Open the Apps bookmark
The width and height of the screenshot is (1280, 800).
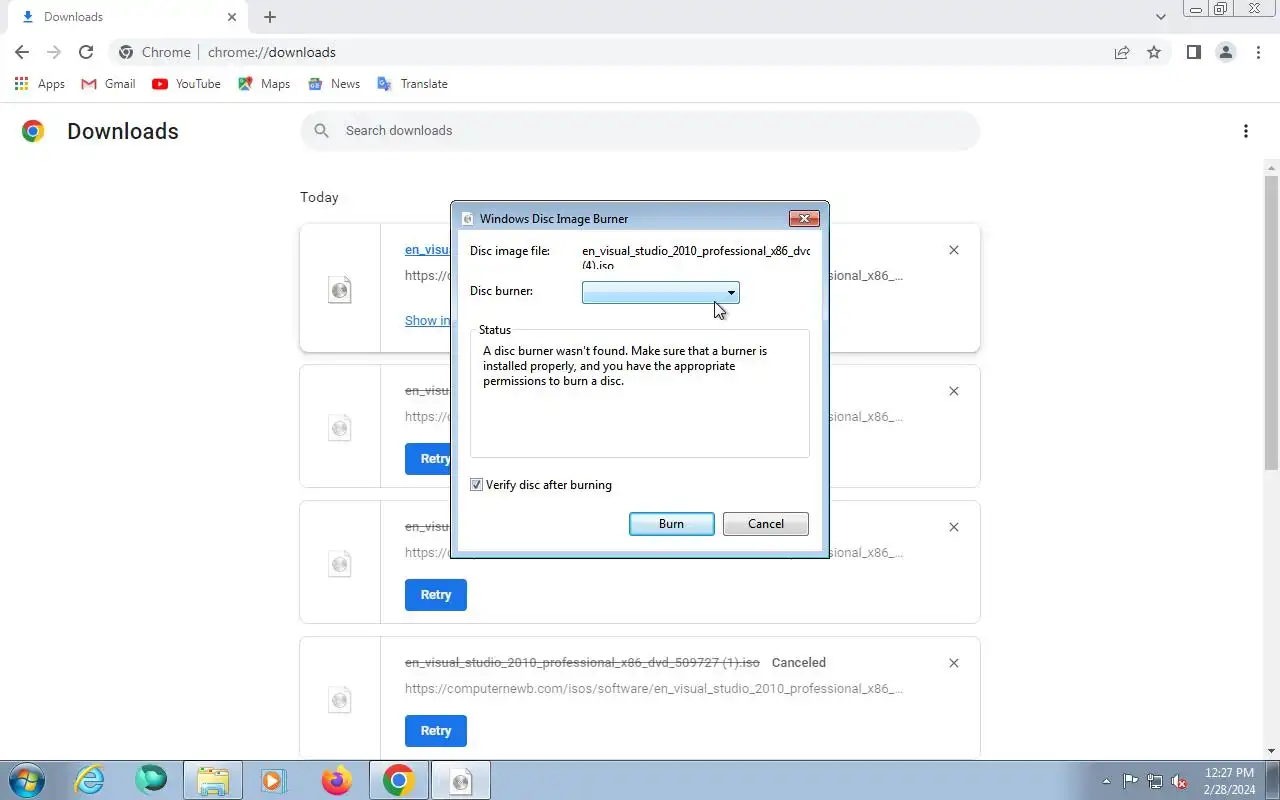(x=40, y=84)
